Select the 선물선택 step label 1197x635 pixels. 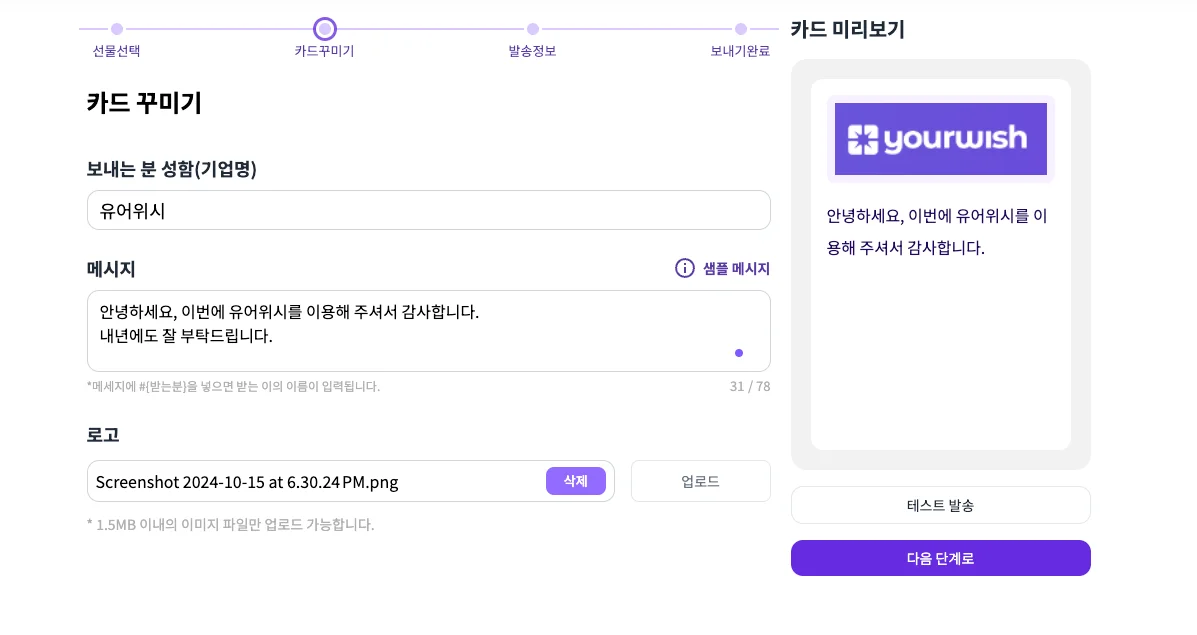115,51
